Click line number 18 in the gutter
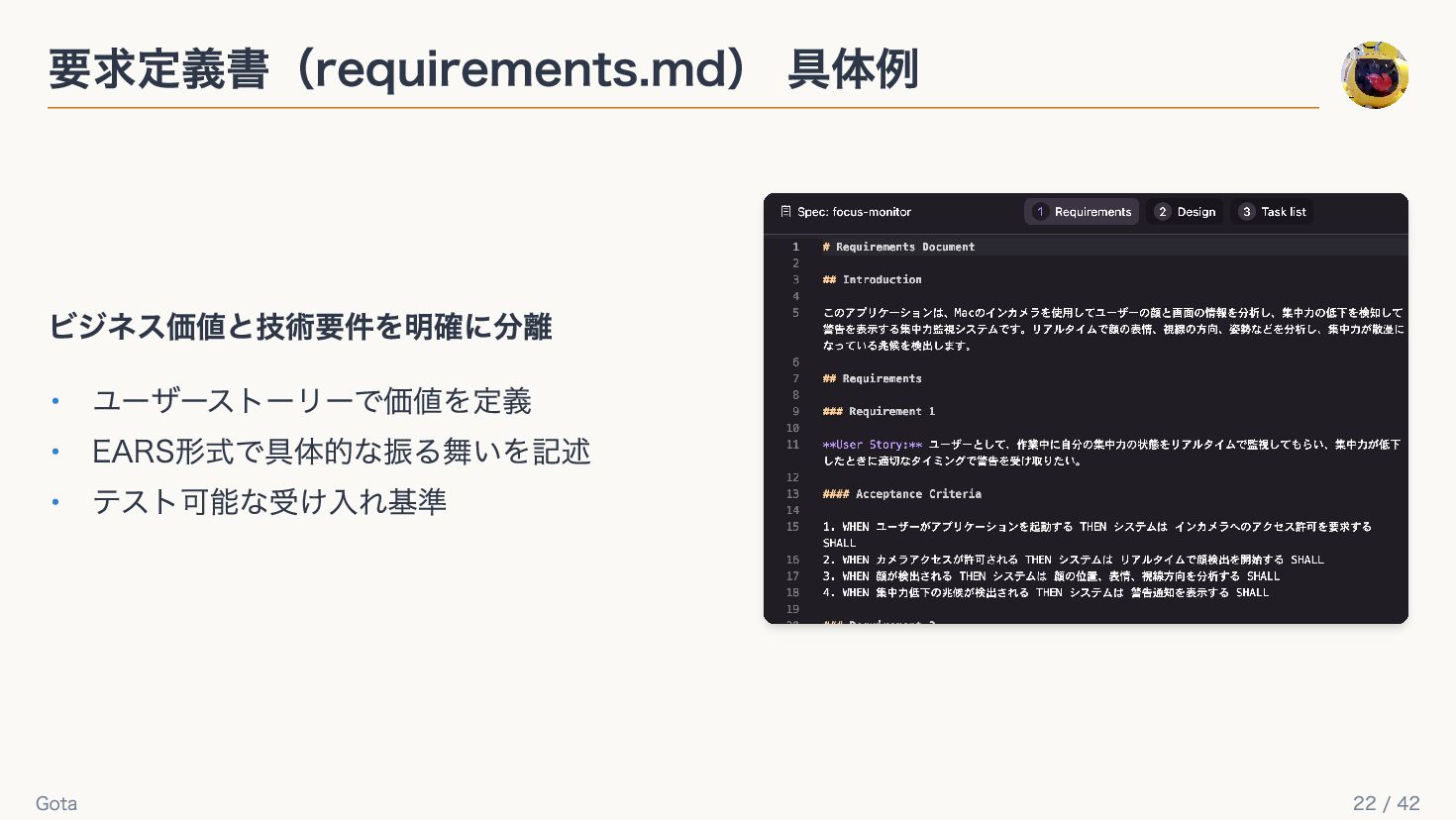The width and height of the screenshot is (1456, 820). pos(792,592)
